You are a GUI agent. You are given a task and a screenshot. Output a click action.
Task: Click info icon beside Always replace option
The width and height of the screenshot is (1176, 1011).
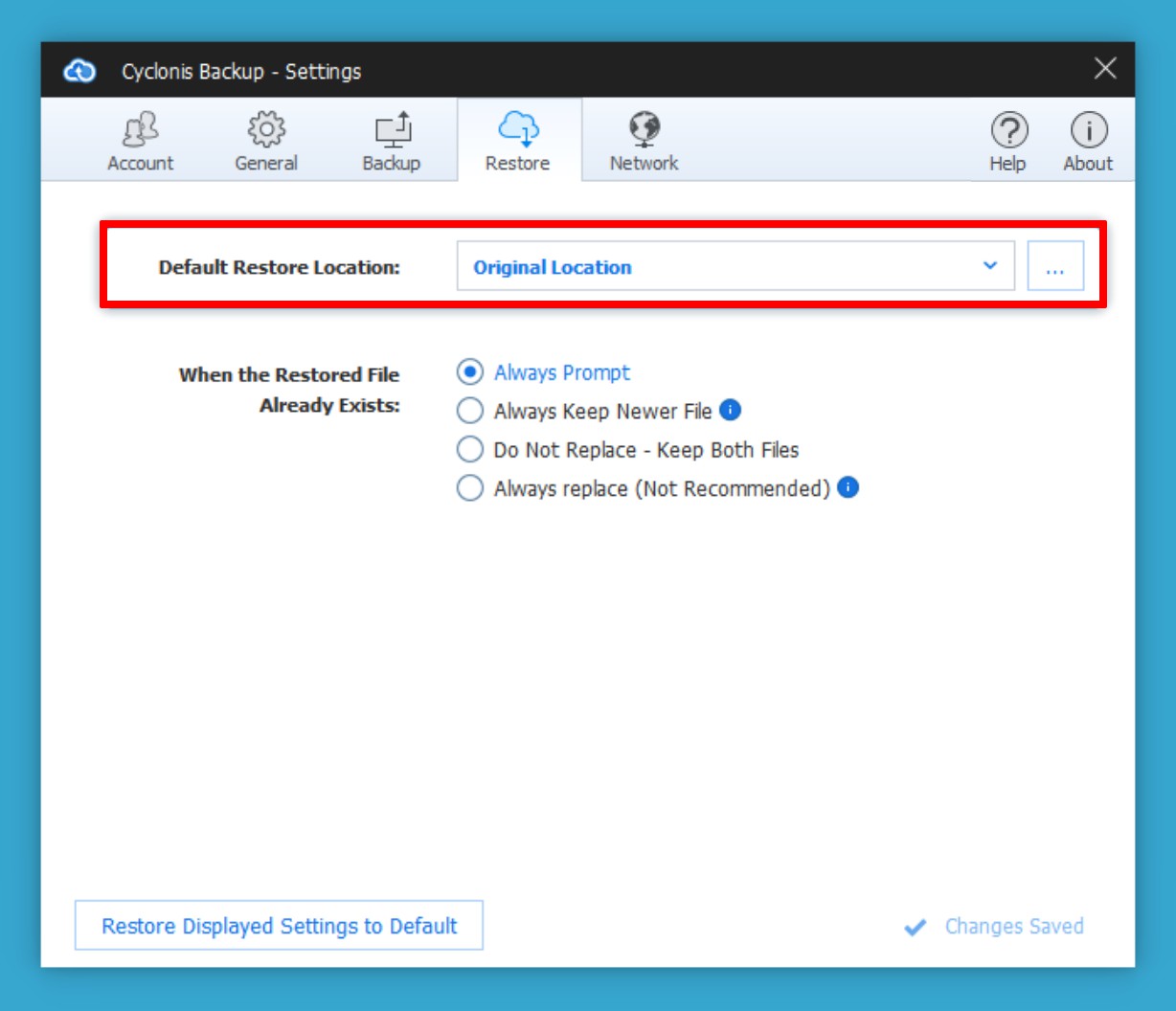tap(848, 487)
